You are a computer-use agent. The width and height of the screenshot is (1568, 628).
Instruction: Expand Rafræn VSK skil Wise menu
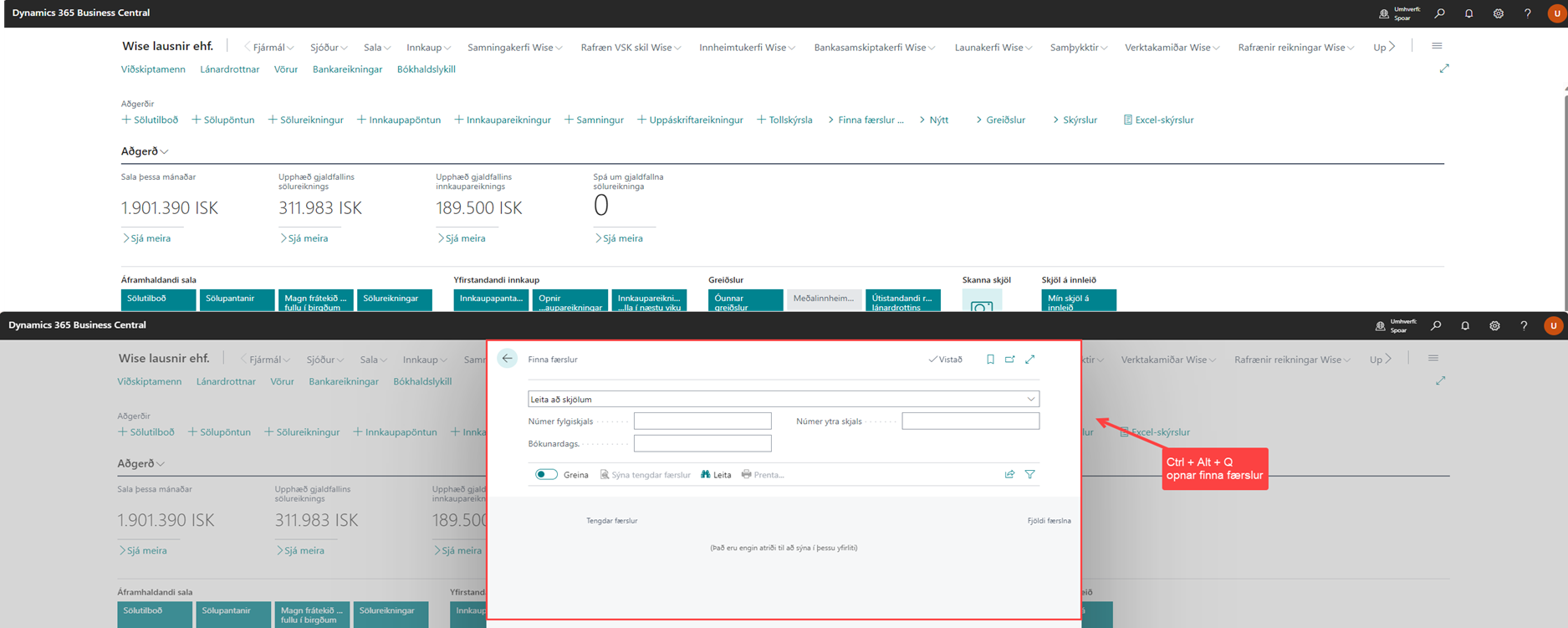(x=631, y=48)
